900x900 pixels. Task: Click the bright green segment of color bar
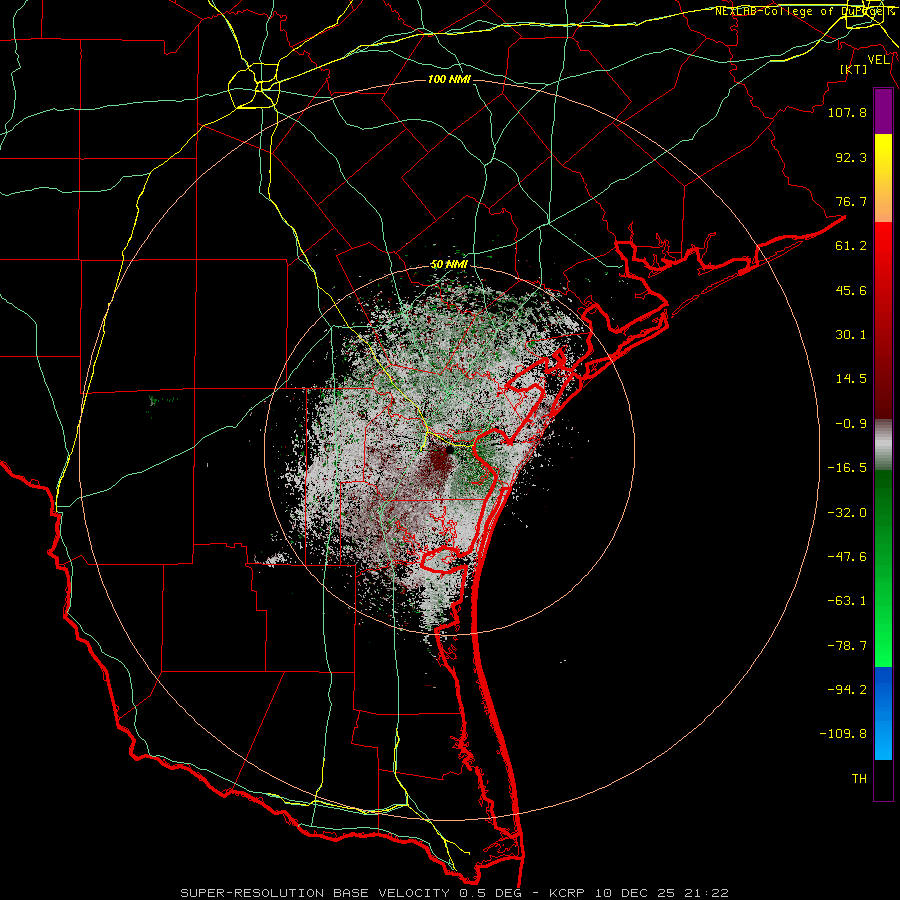click(x=883, y=631)
